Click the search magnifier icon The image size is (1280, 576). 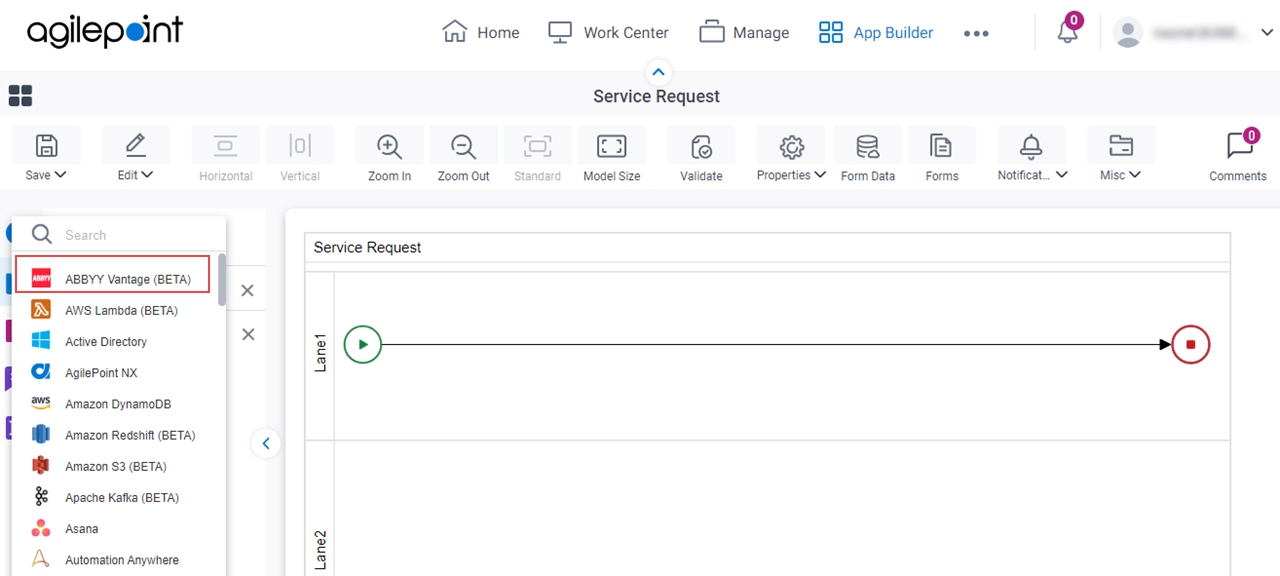(41, 234)
